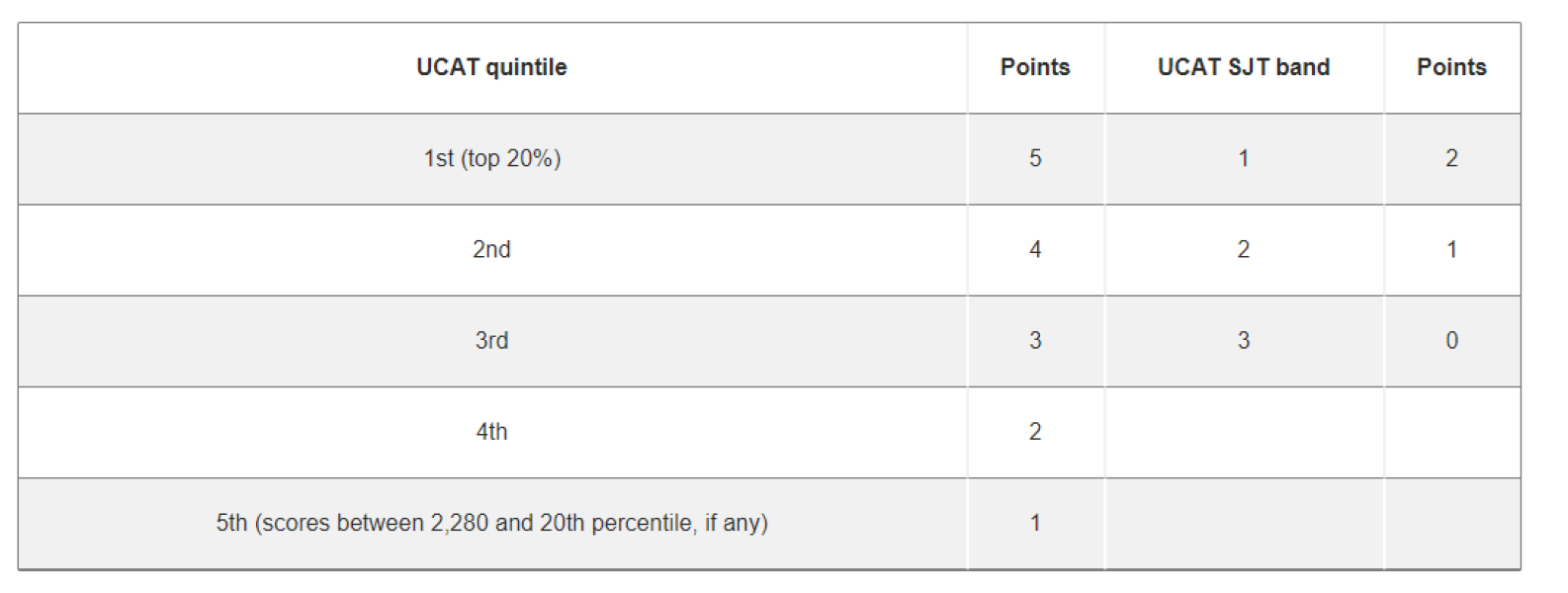Select the "2nd" quintile cell

coord(491,249)
